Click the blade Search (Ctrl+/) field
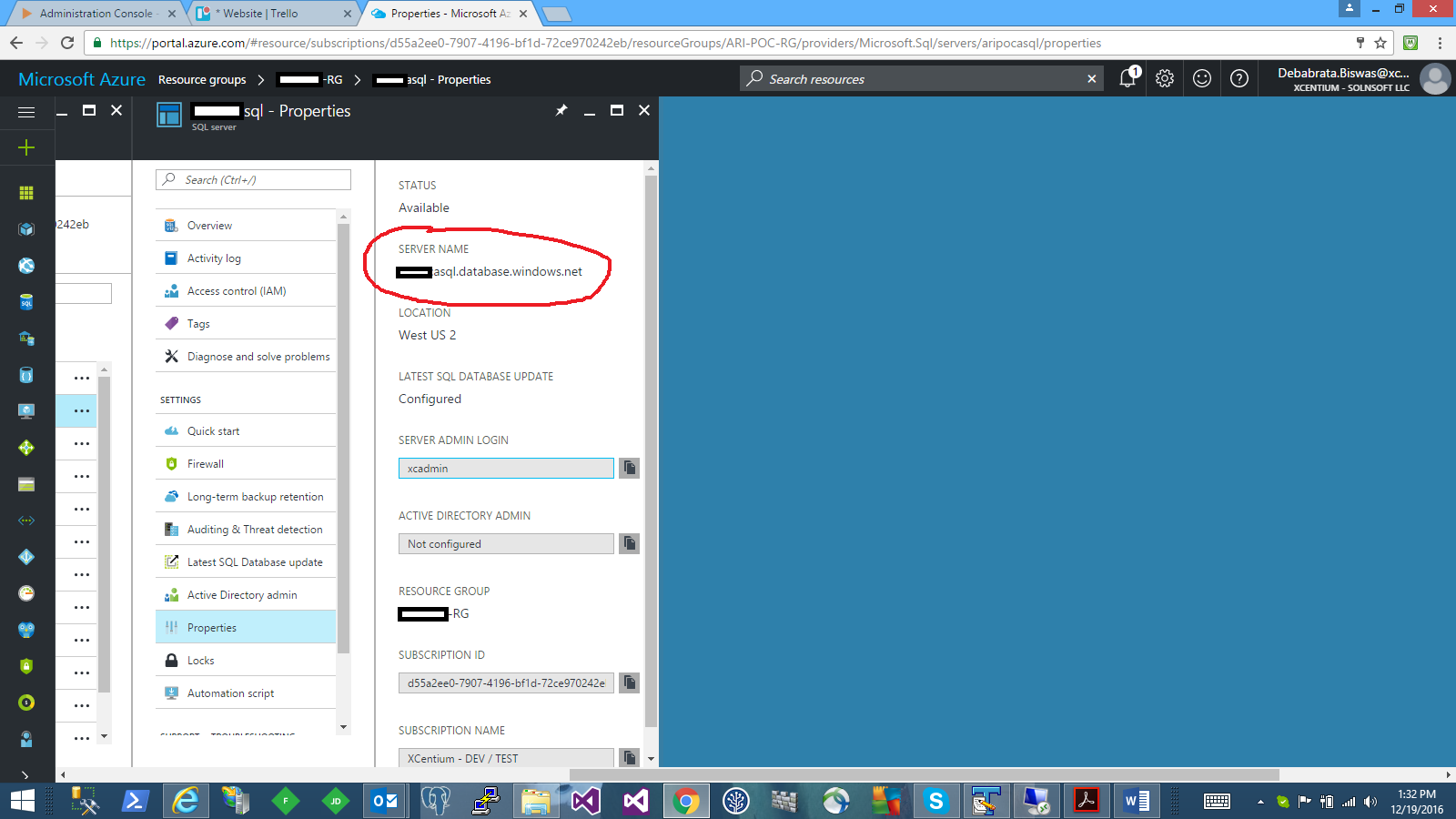 point(253,180)
